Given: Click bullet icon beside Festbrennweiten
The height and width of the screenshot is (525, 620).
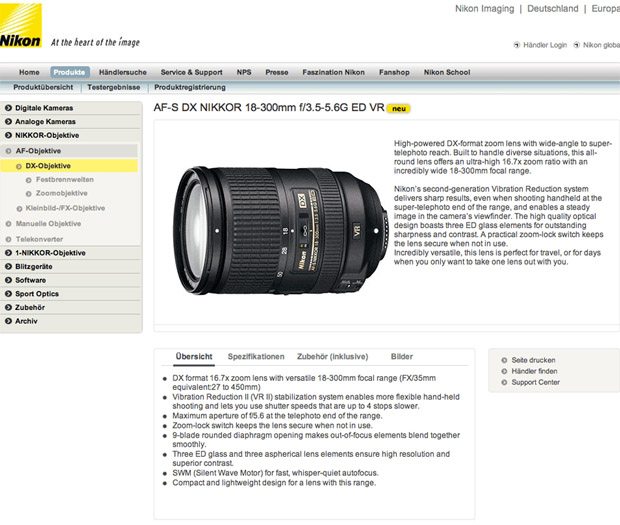Looking at the screenshot, I should (x=28, y=180).
